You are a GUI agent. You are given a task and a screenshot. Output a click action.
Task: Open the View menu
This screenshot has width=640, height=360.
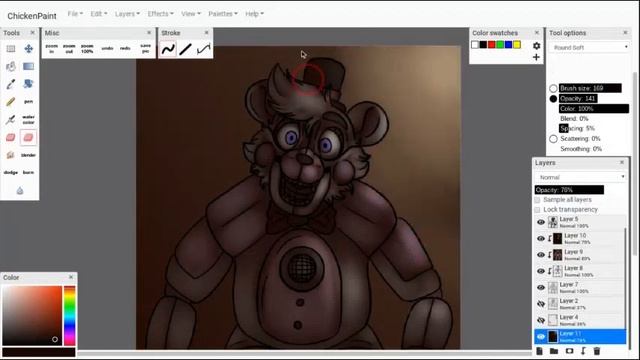(191, 14)
